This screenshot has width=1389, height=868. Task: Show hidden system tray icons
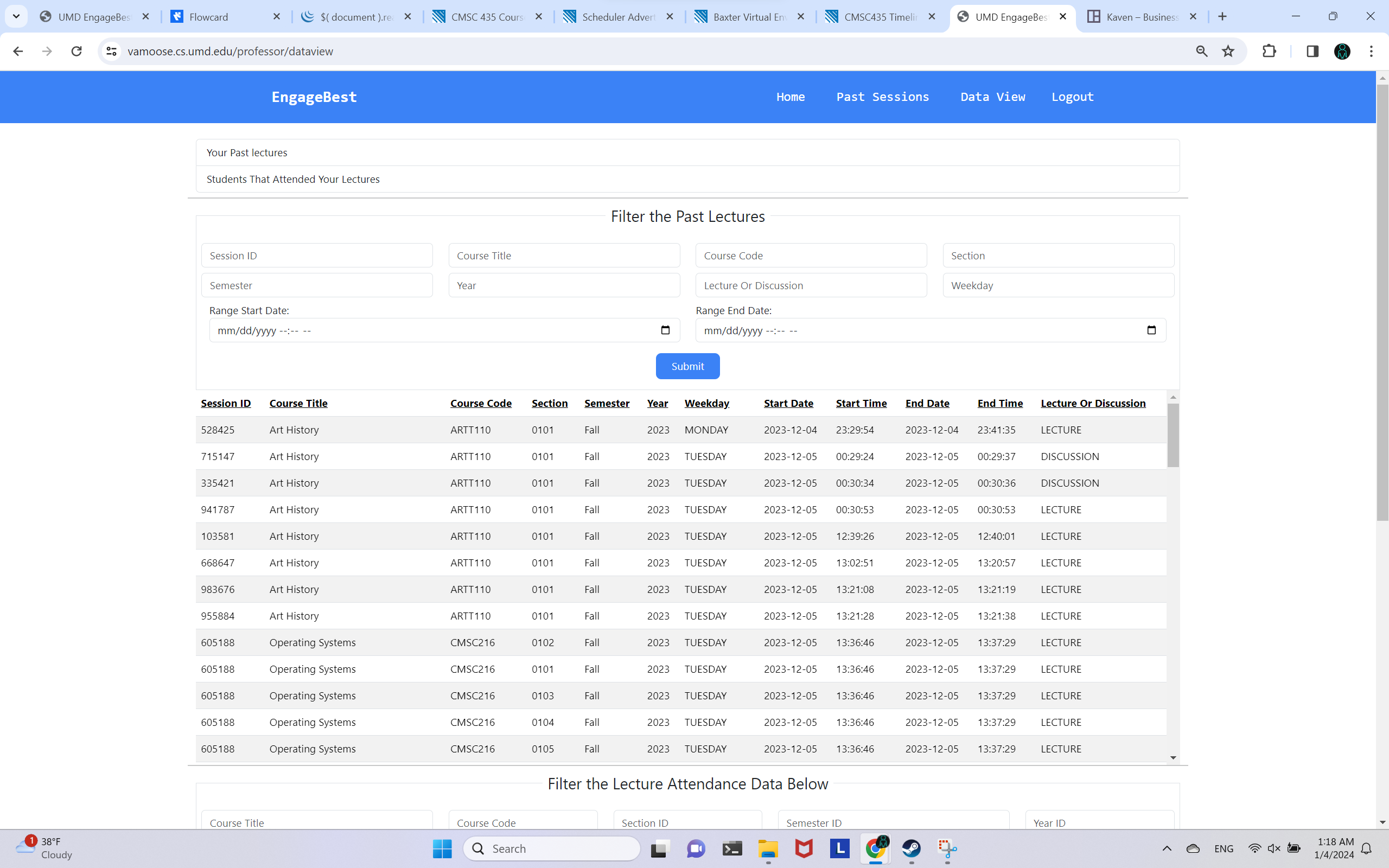(x=1167, y=848)
